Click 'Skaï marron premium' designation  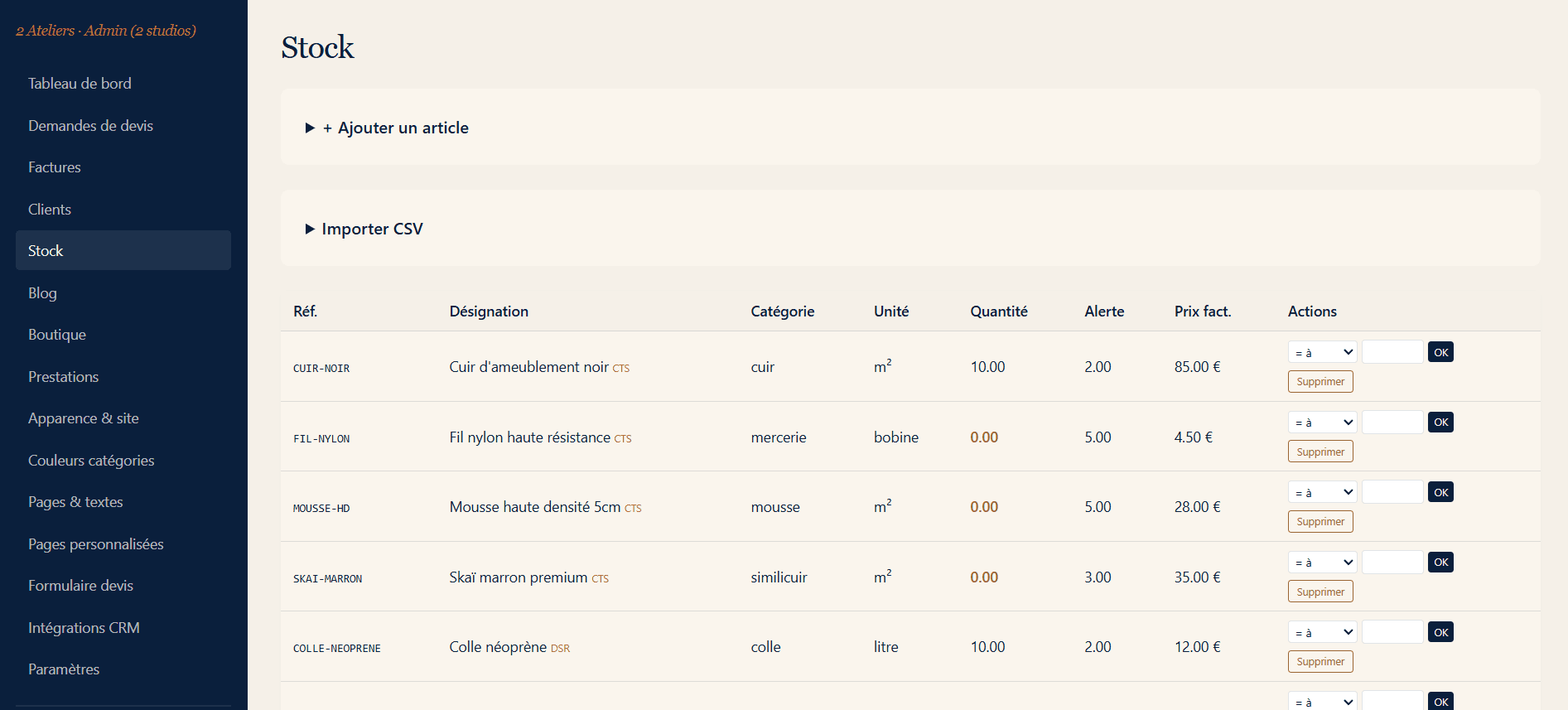(x=519, y=577)
